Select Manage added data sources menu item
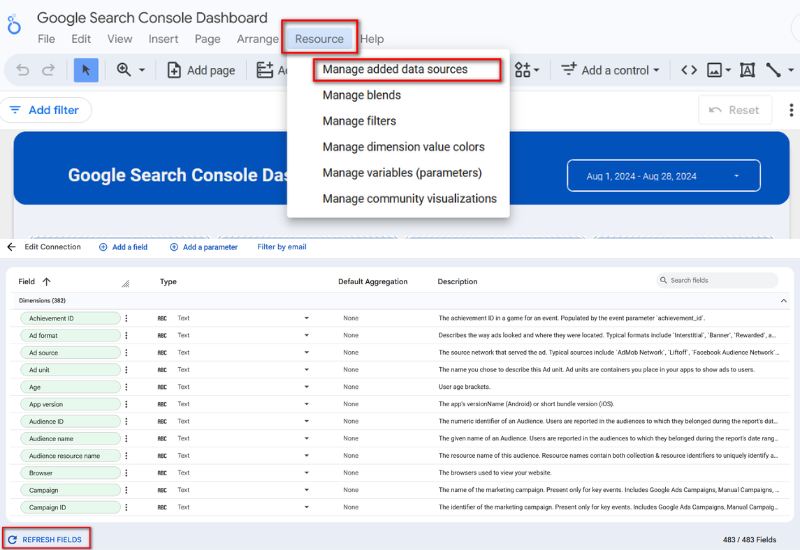Screen dimensions: 800x550 (x=394, y=70)
